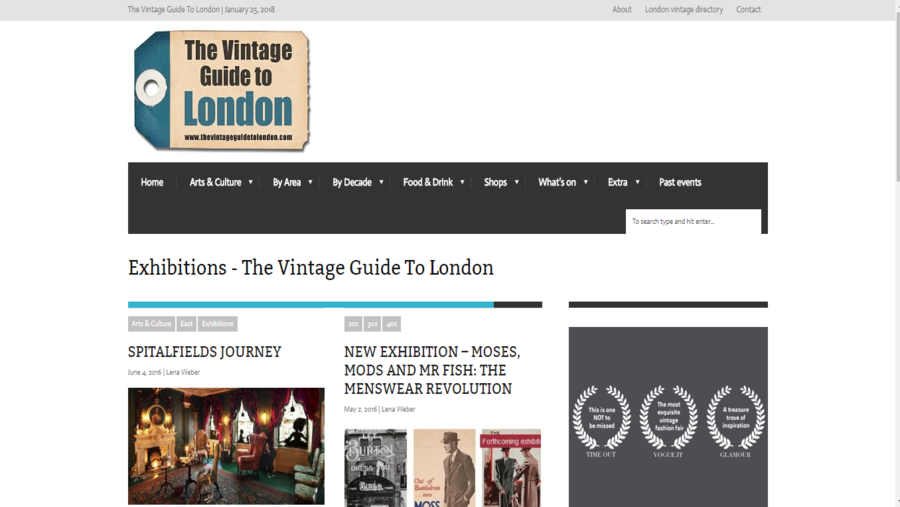Click the 'Exhibitions - The Vintage Guide To London' heading
Screen dimensions: 900x507
pyautogui.click(x=311, y=268)
